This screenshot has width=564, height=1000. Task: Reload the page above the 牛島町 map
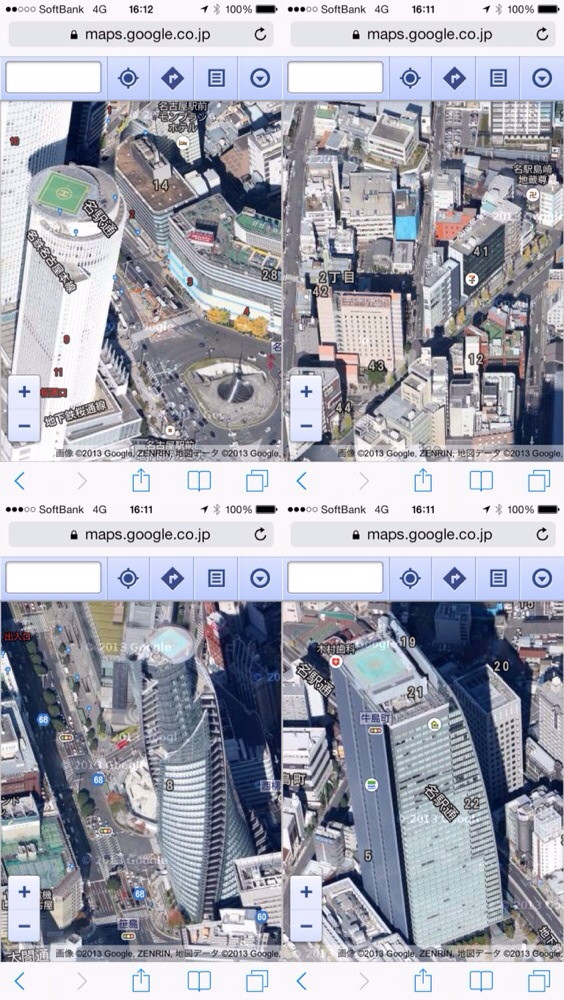[x=542, y=534]
